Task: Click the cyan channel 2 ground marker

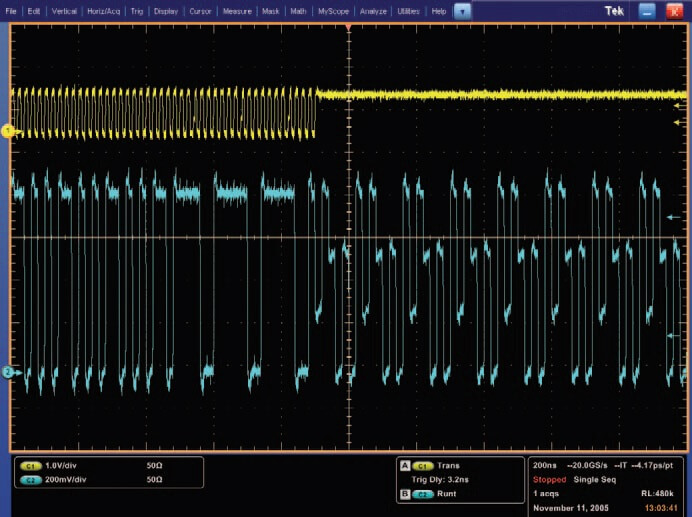Action: (7, 372)
